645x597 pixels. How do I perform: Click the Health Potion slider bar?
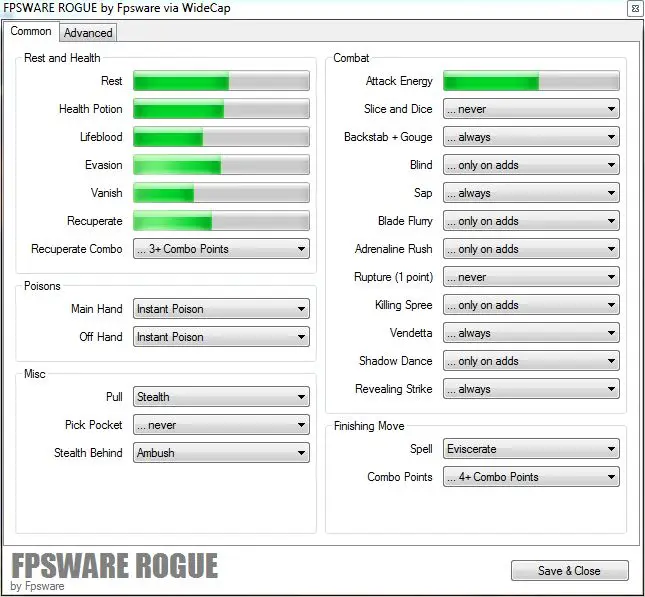pyautogui.click(x=221, y=109)
